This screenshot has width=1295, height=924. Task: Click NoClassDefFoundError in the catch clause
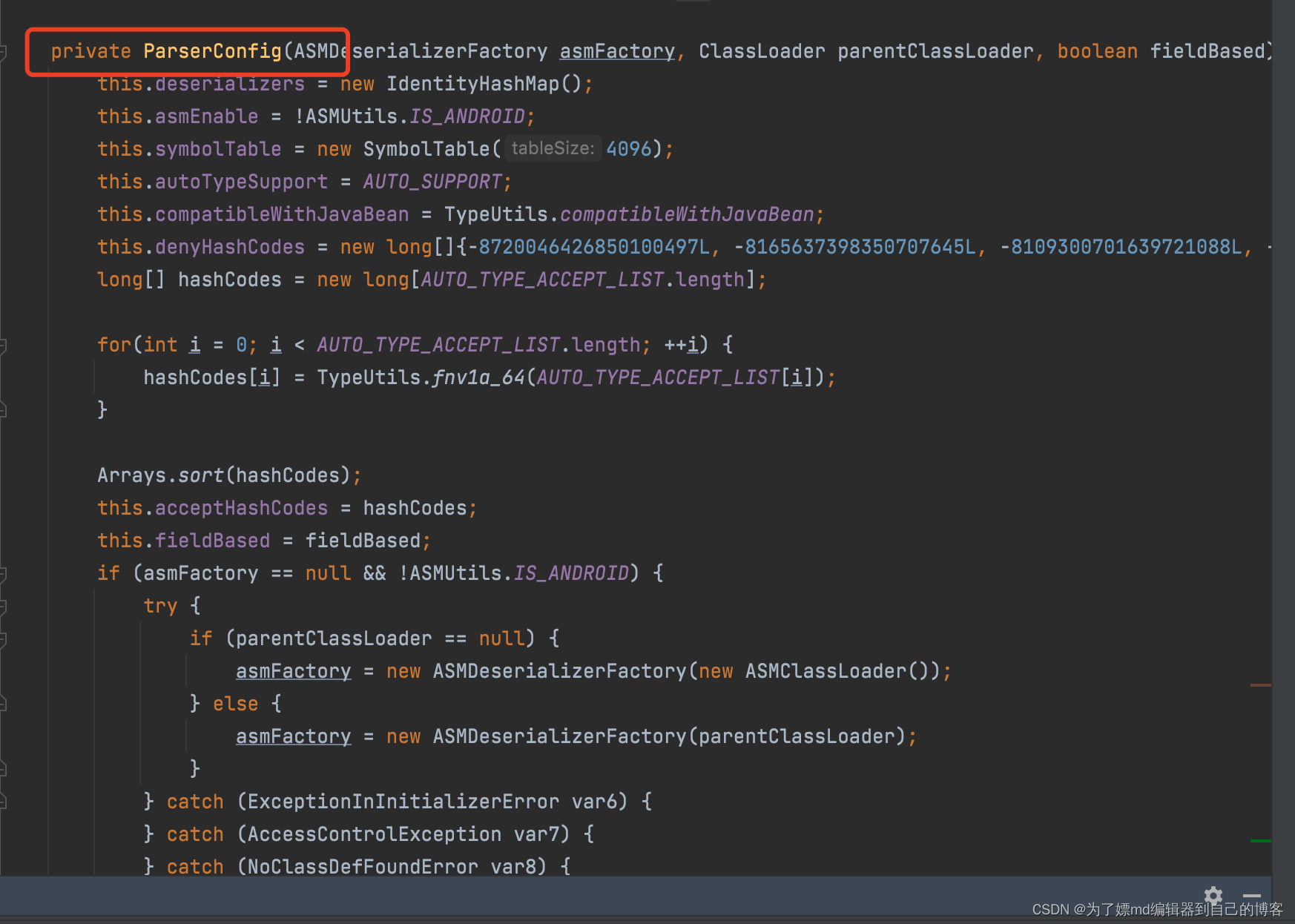click(363, 865)
